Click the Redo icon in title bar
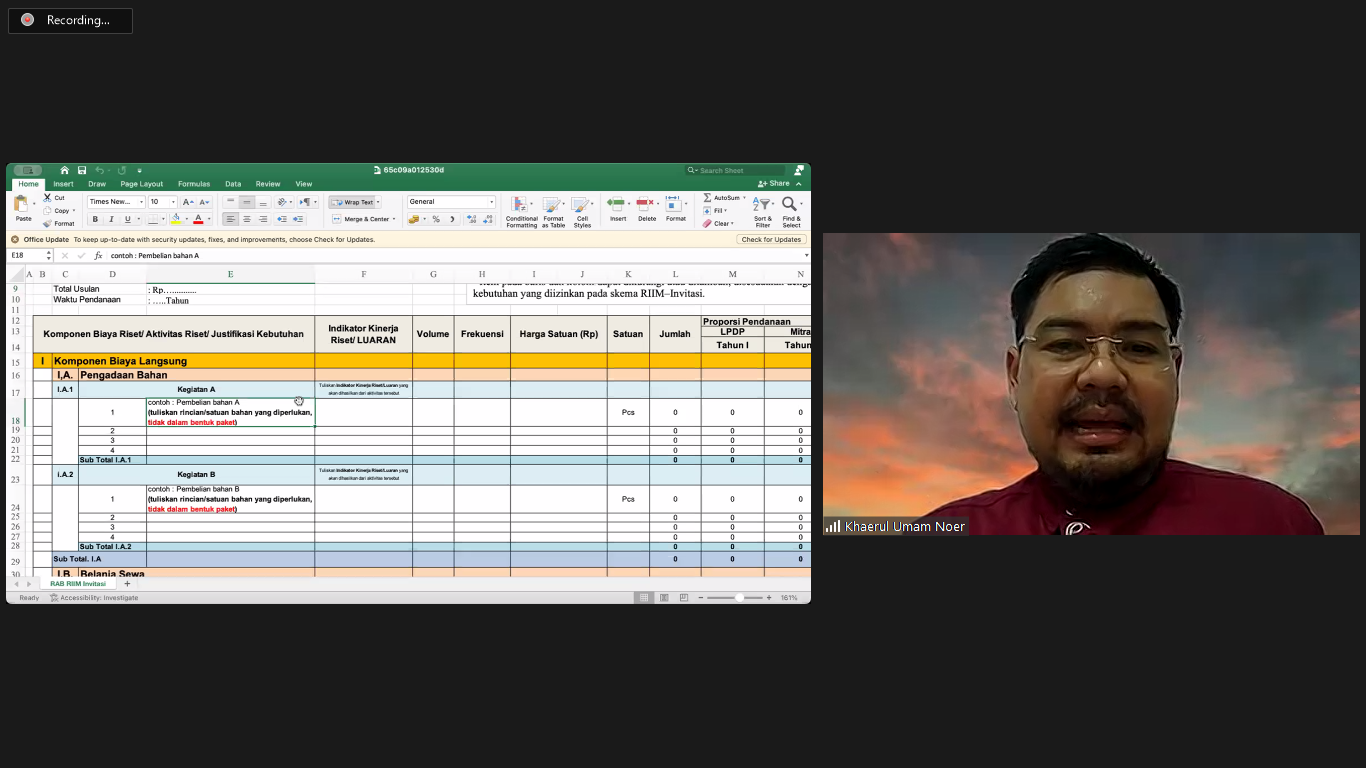This screenshot has height=768, width=1366. tap(122, 170)
